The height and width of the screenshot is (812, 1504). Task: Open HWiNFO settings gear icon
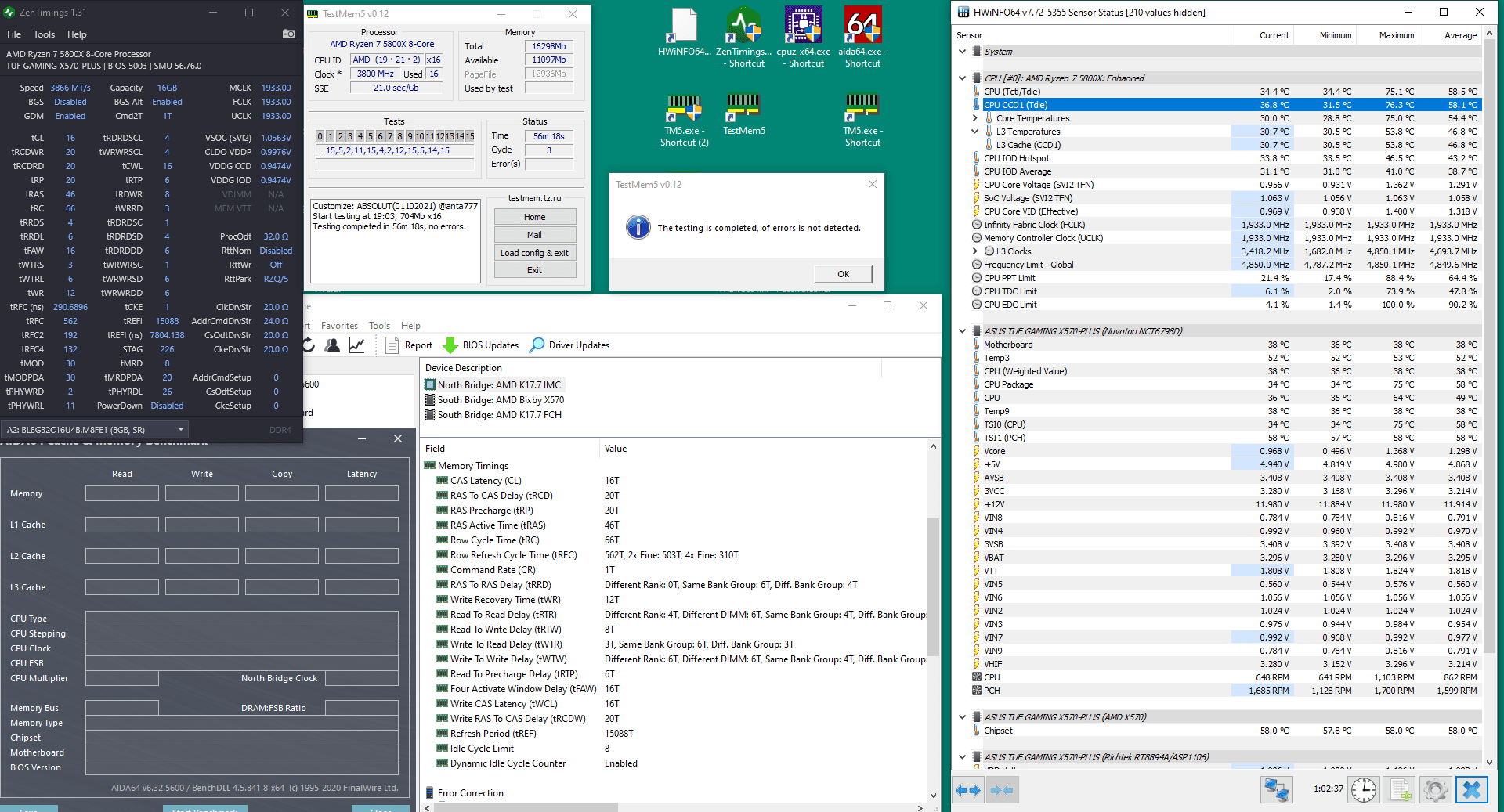coord(1435,790)
